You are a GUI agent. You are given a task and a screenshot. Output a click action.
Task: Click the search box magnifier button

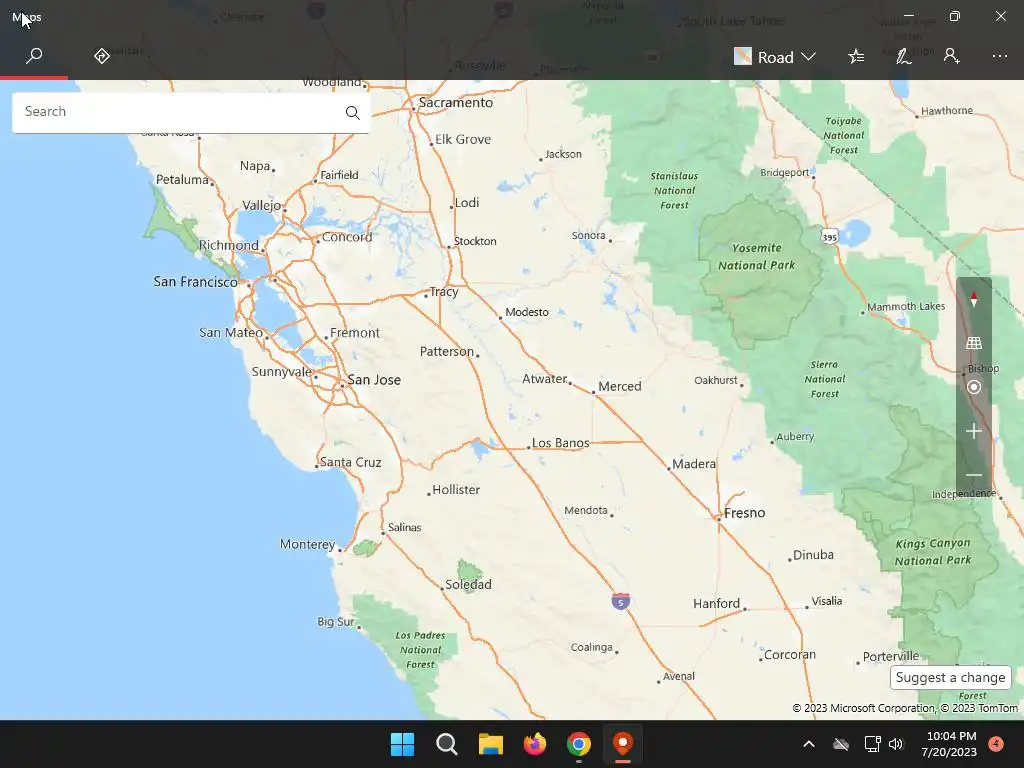[353, 112]
